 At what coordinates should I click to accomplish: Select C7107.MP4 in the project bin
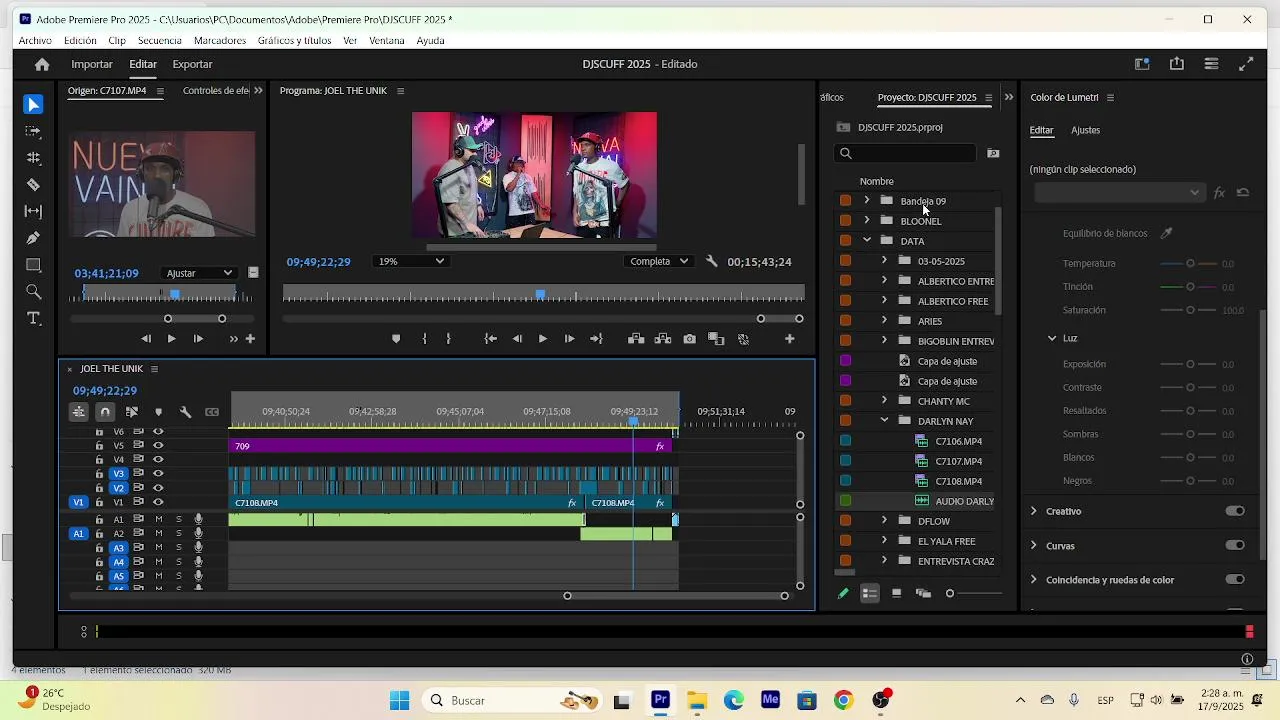click(958, 461)
